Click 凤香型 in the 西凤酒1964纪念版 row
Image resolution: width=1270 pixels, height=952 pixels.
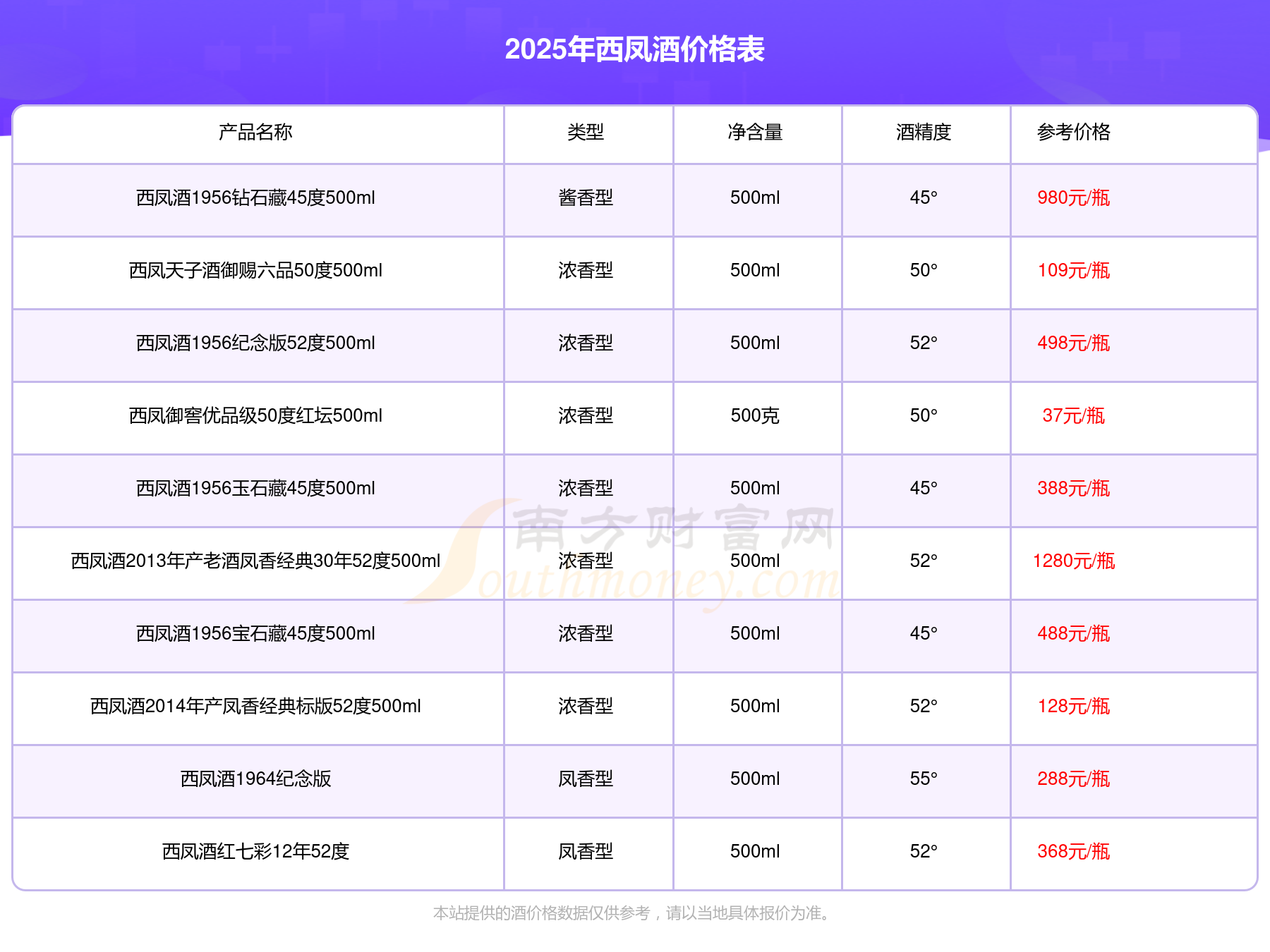pos(586,779)
